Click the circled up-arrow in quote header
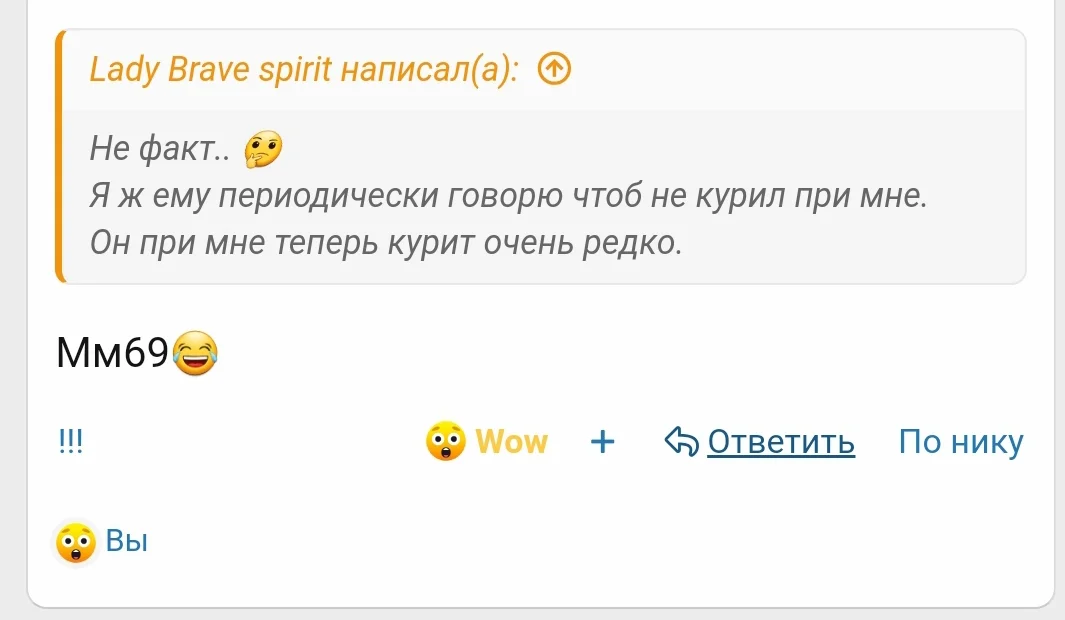Screen dimensions: 1065x620 (x=554, y=70)
